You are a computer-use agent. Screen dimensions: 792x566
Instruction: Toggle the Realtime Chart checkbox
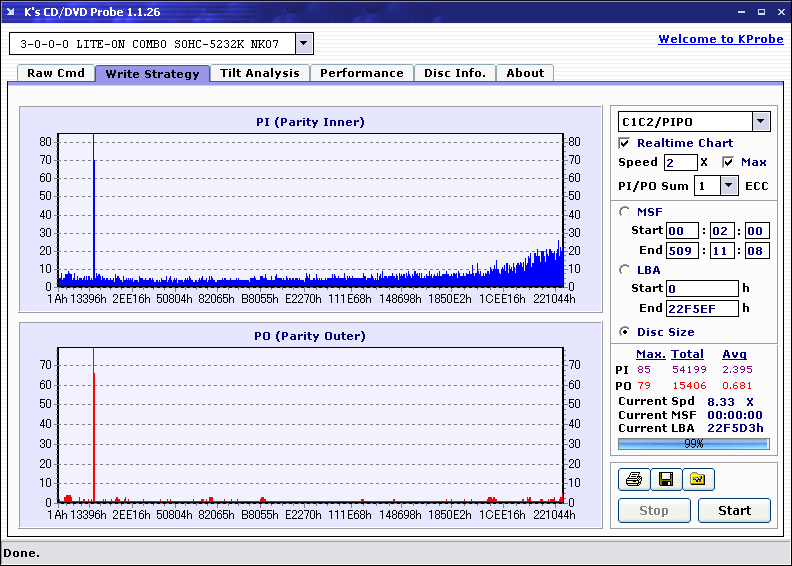pos(625,143)
